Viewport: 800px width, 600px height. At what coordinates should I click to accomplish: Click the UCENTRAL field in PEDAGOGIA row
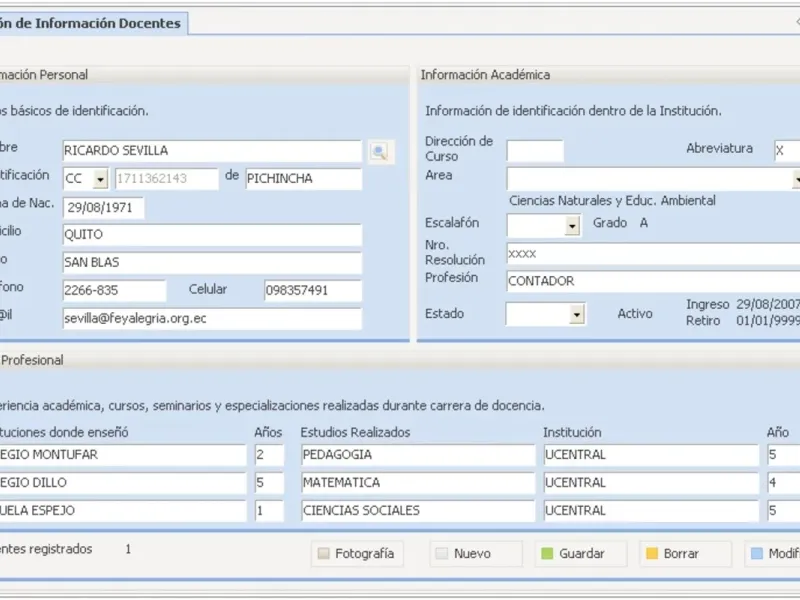652,455
